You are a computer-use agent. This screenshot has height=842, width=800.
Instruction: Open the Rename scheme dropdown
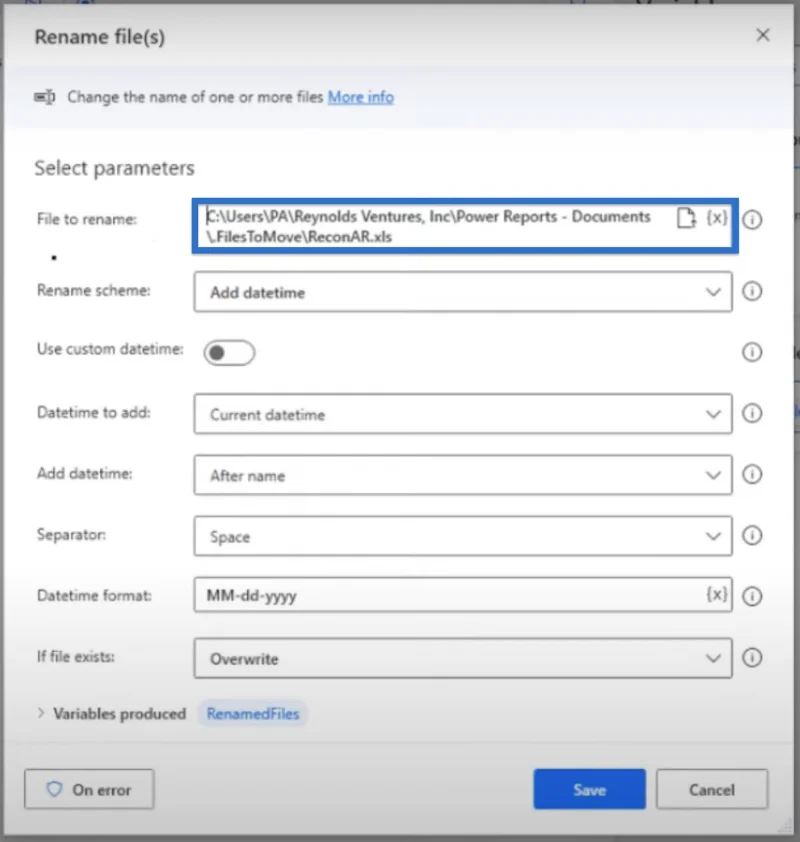(x=463, y=292)
